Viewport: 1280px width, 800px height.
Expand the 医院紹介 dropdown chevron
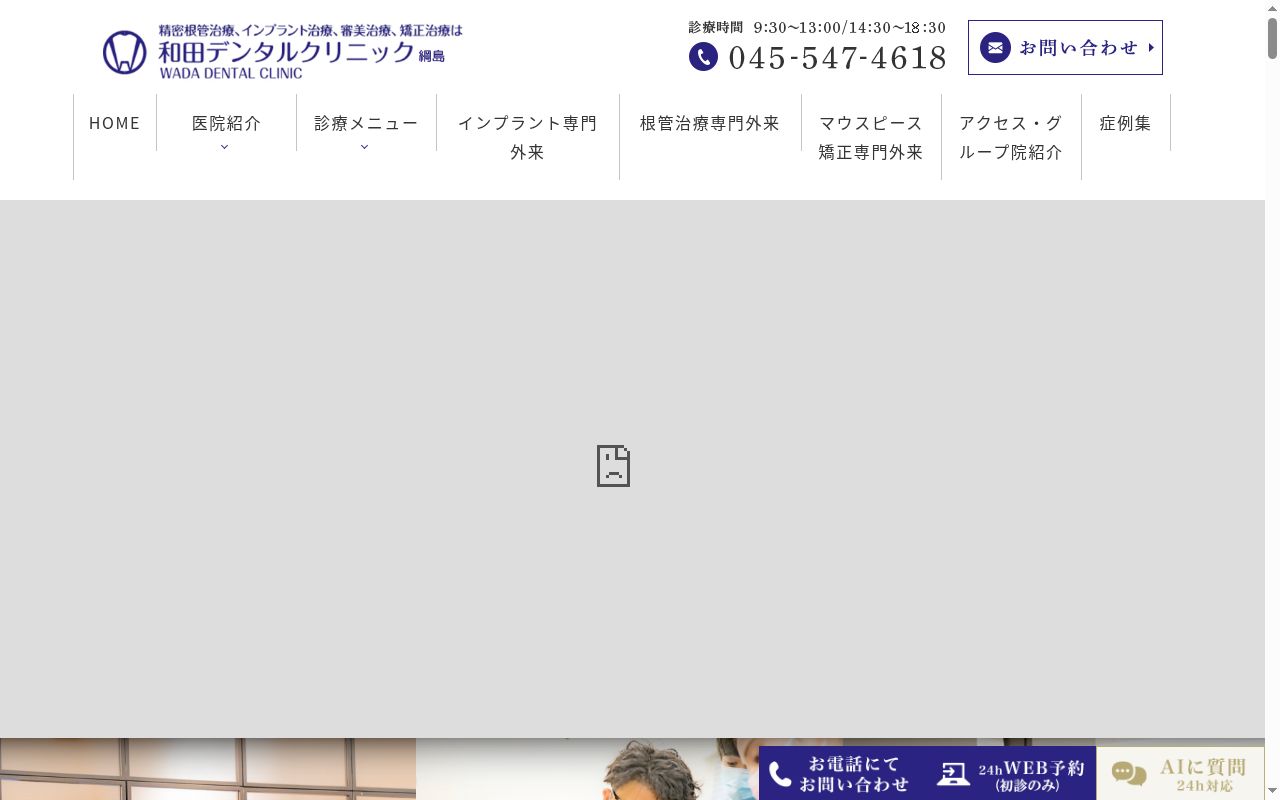pyautogui.click(x=225, y=147)
